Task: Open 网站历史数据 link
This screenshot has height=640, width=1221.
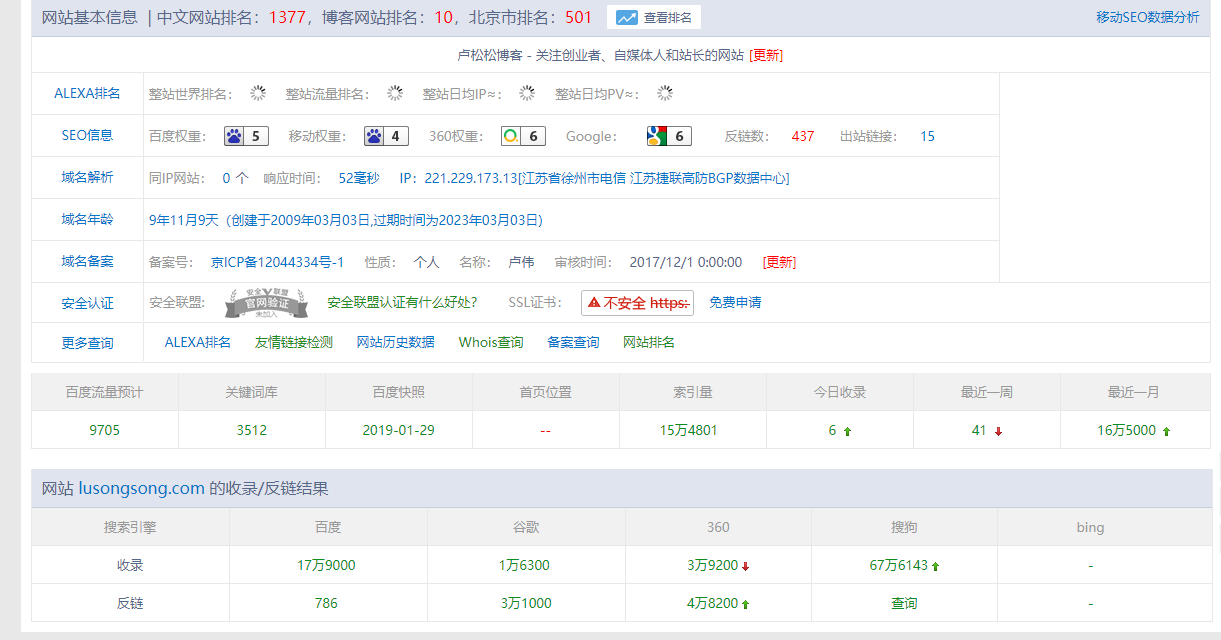Action: pyautogui.click(x=396, y=342)
